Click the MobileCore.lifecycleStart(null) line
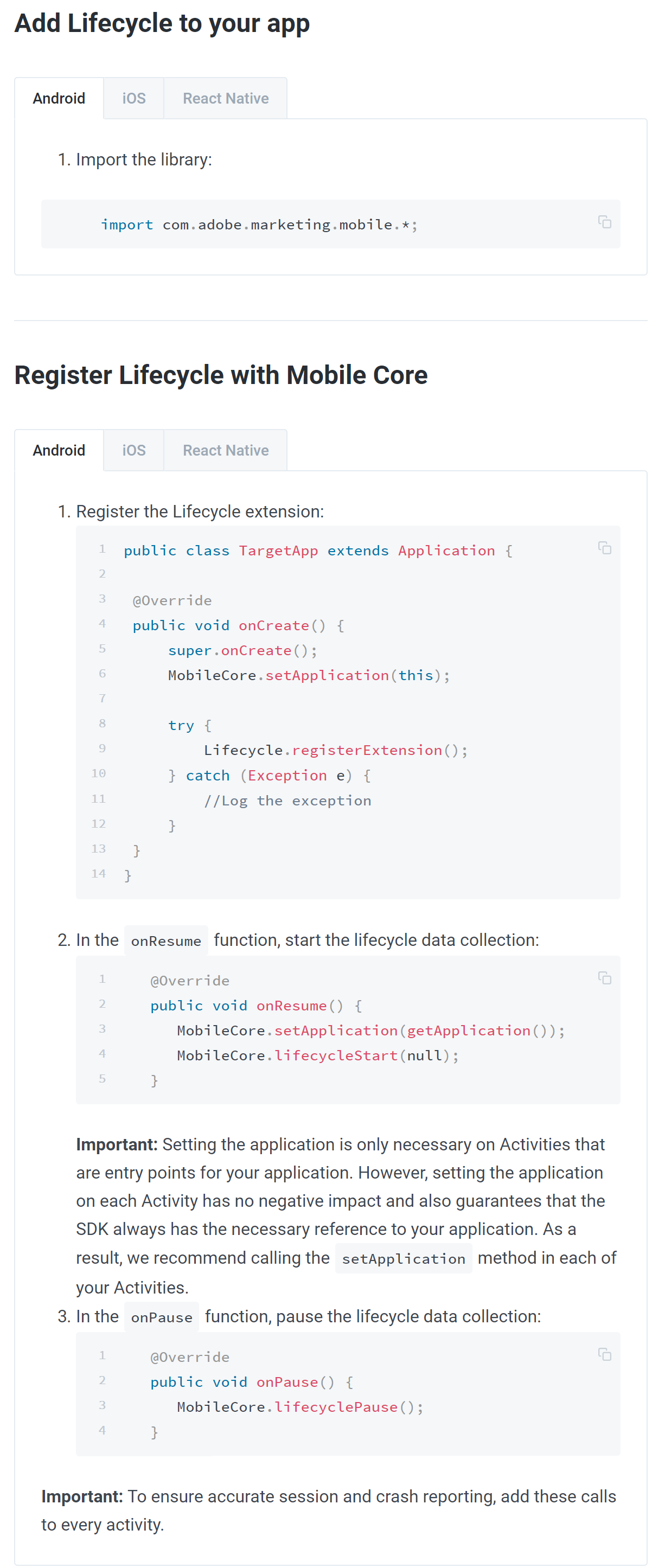This screenshot has width=652, height=1568. tap(318, 1055)
